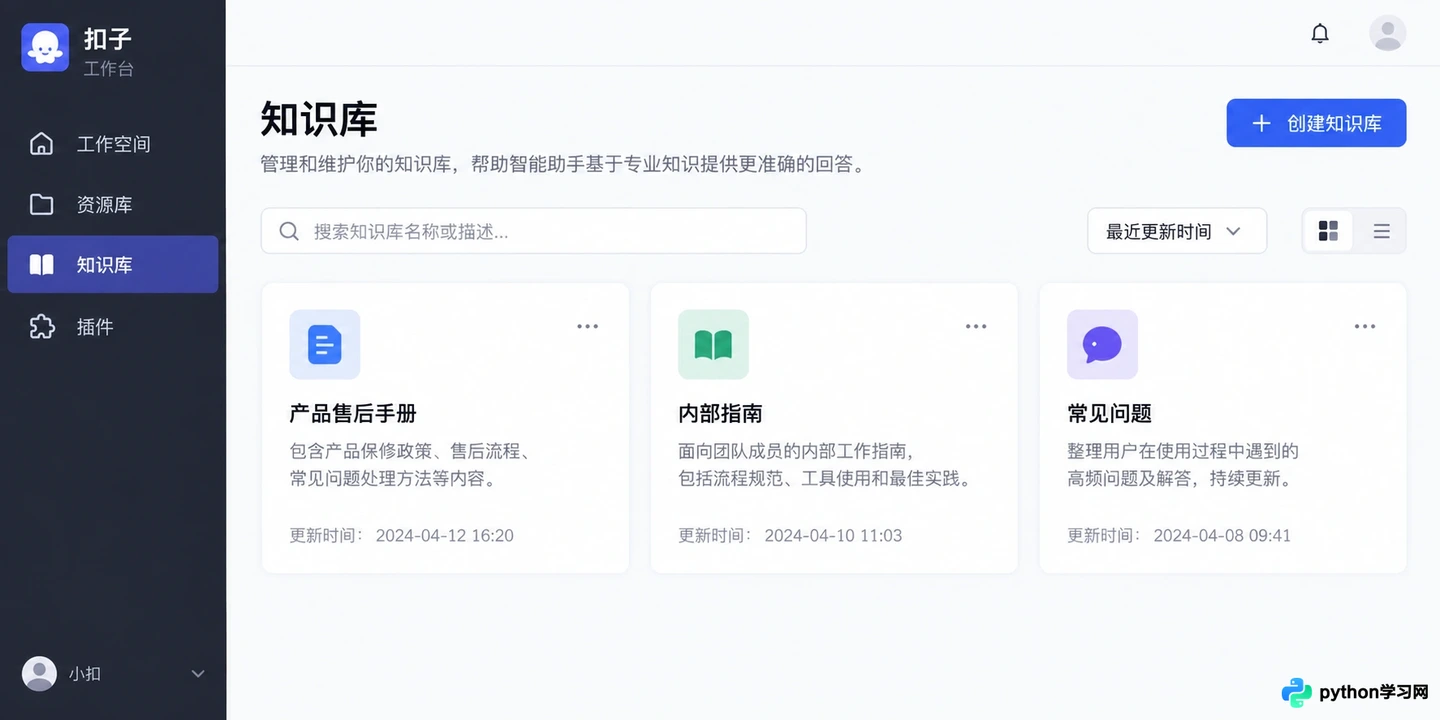Click the 小扣 avatar in sidebar
The width and height of the screenshot is (1440, 720).
click(x=40, y=673)
